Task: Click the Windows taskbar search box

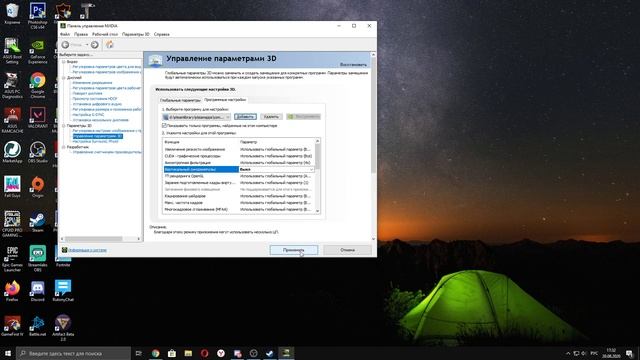Action: 74,353
